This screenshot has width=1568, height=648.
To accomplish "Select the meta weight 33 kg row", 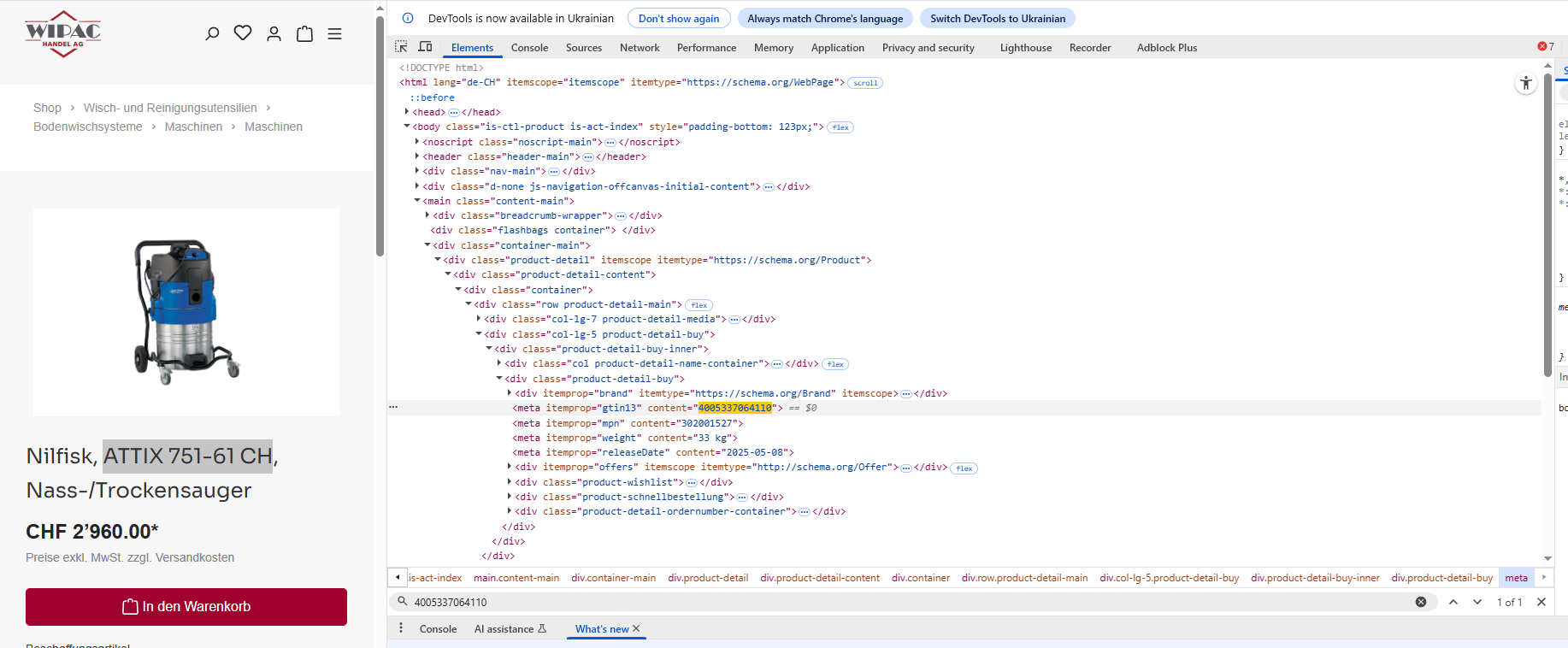I will (625, 438).
